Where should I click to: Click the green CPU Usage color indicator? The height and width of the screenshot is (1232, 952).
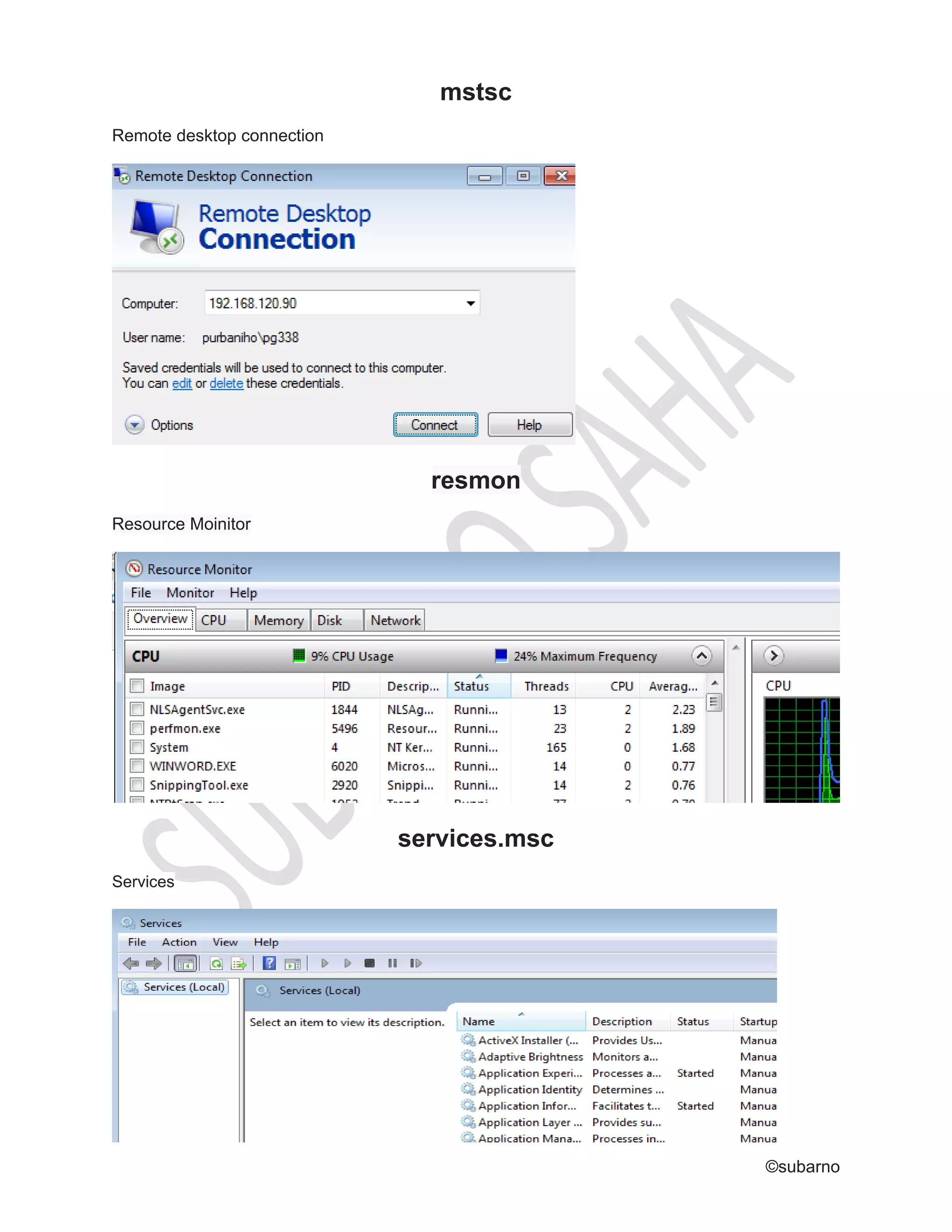pyautogui.click(x=299, y=656)
